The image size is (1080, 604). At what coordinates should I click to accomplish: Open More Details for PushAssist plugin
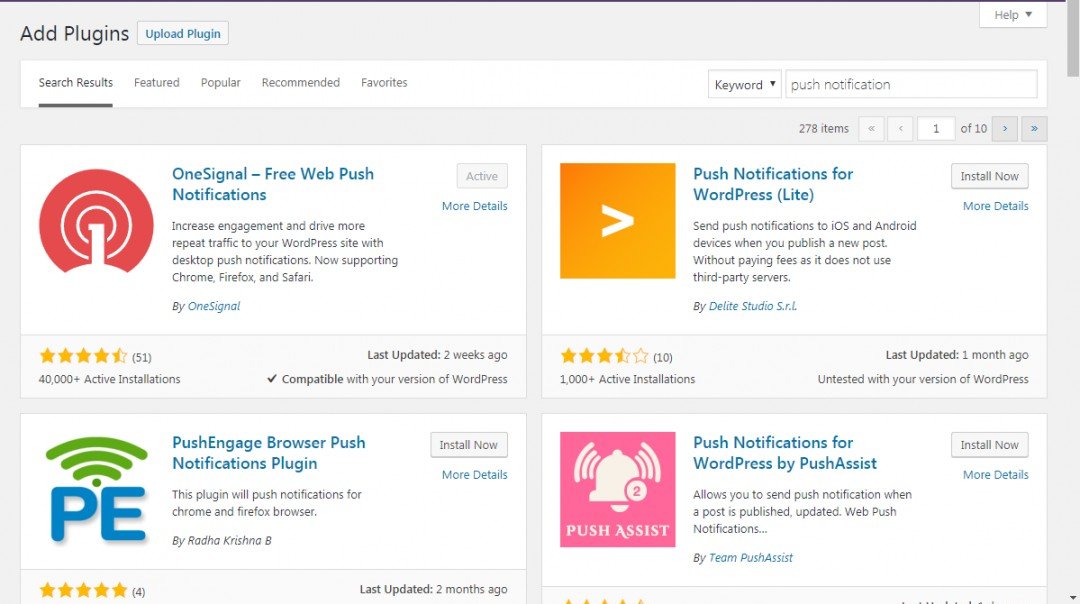[995, 475]
